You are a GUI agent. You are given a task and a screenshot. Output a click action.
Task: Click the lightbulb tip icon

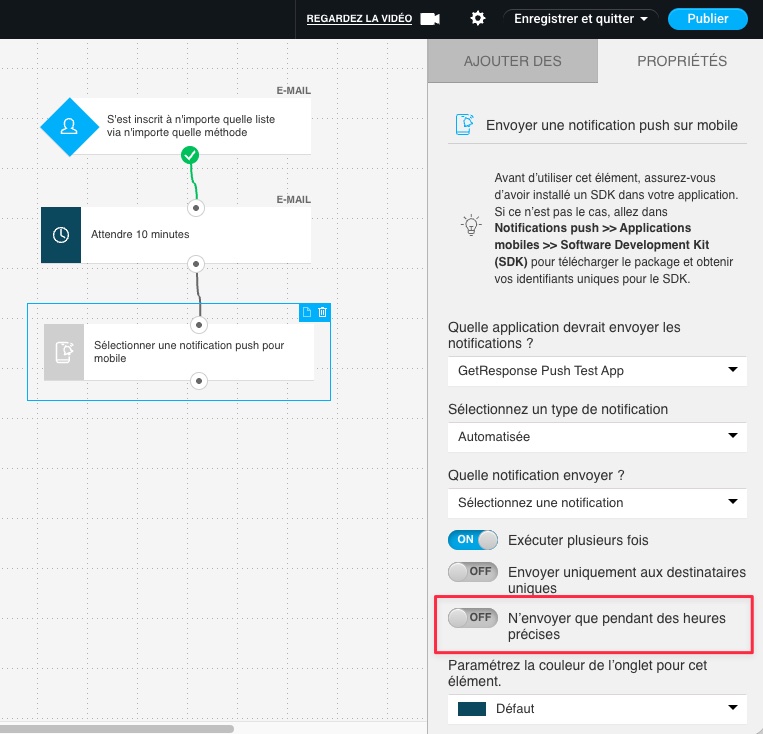471,225
